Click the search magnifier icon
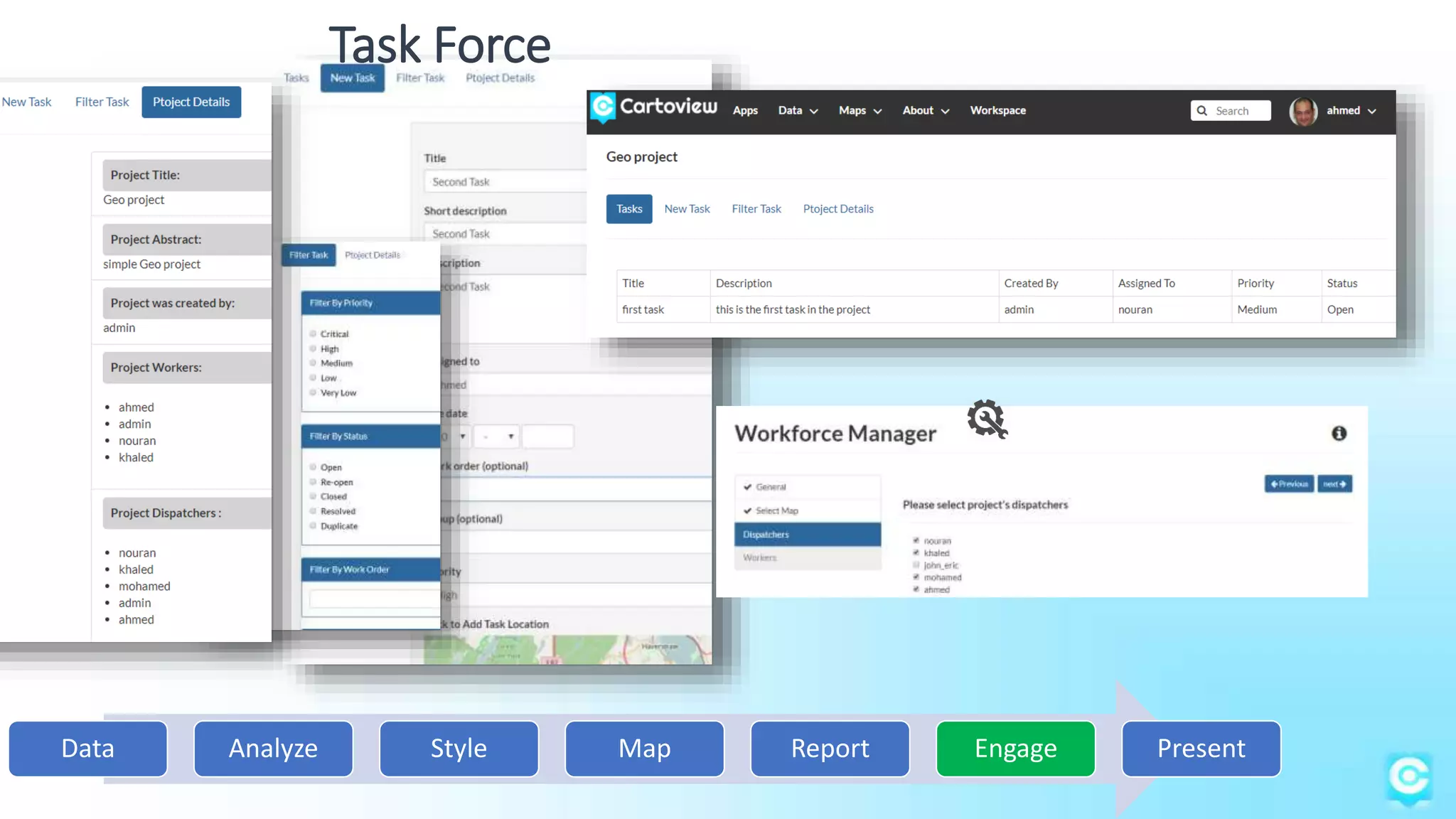The image size is (1456, 819). pyautogui.click(x=1201, y=111)
